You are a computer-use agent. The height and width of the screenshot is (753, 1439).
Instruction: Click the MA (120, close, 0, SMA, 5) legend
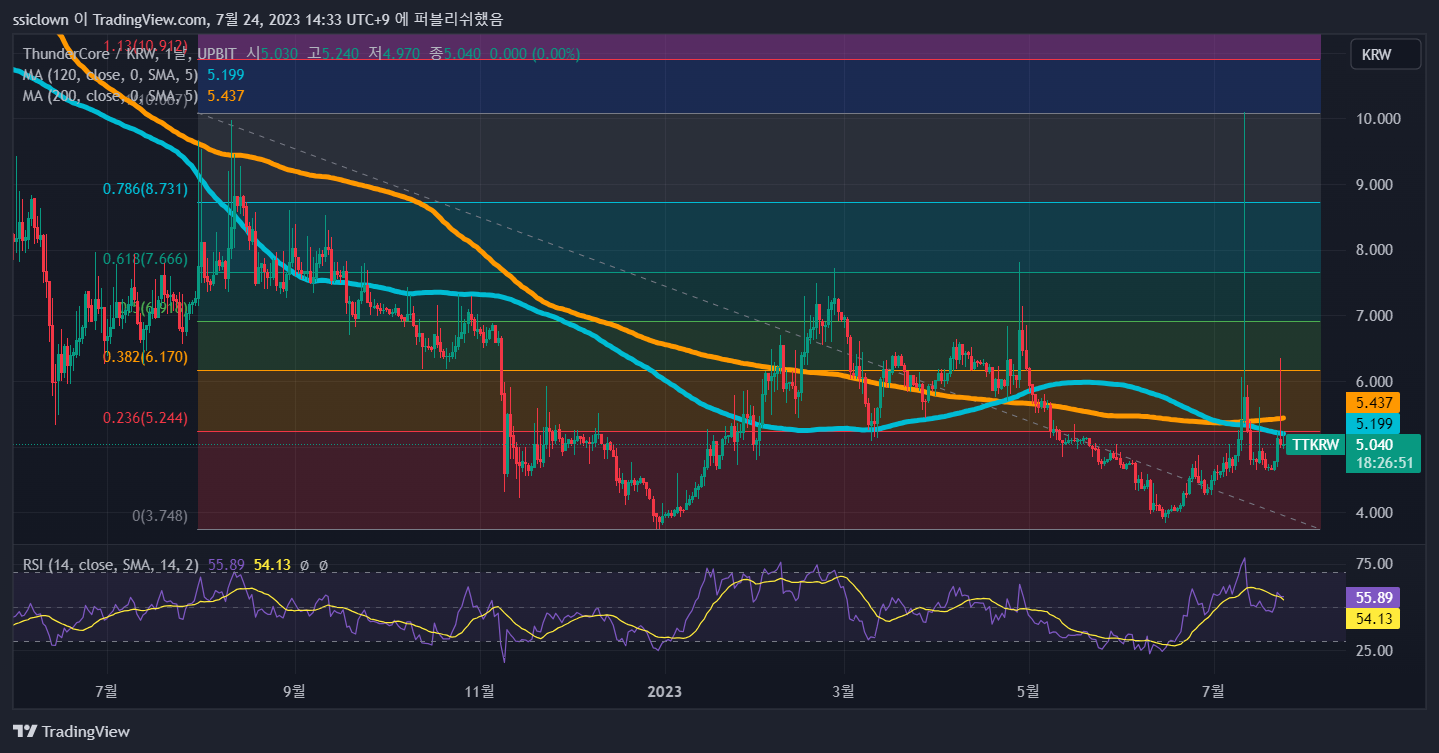pyautogui.click(x=113, y=74)
